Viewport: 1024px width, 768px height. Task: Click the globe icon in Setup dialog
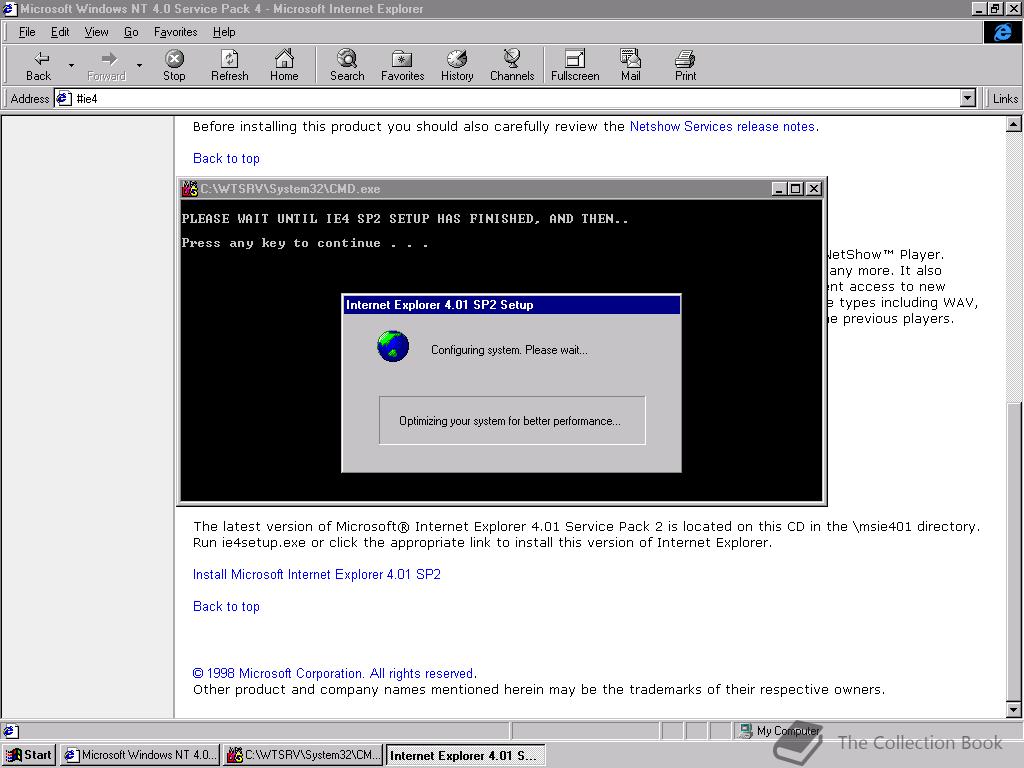[393, 346]
